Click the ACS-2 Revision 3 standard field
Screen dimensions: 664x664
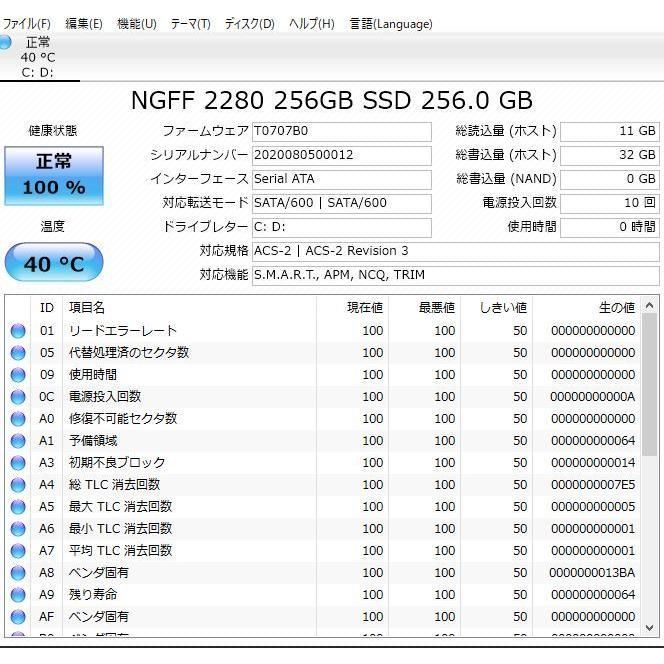(x=456, y=252)
